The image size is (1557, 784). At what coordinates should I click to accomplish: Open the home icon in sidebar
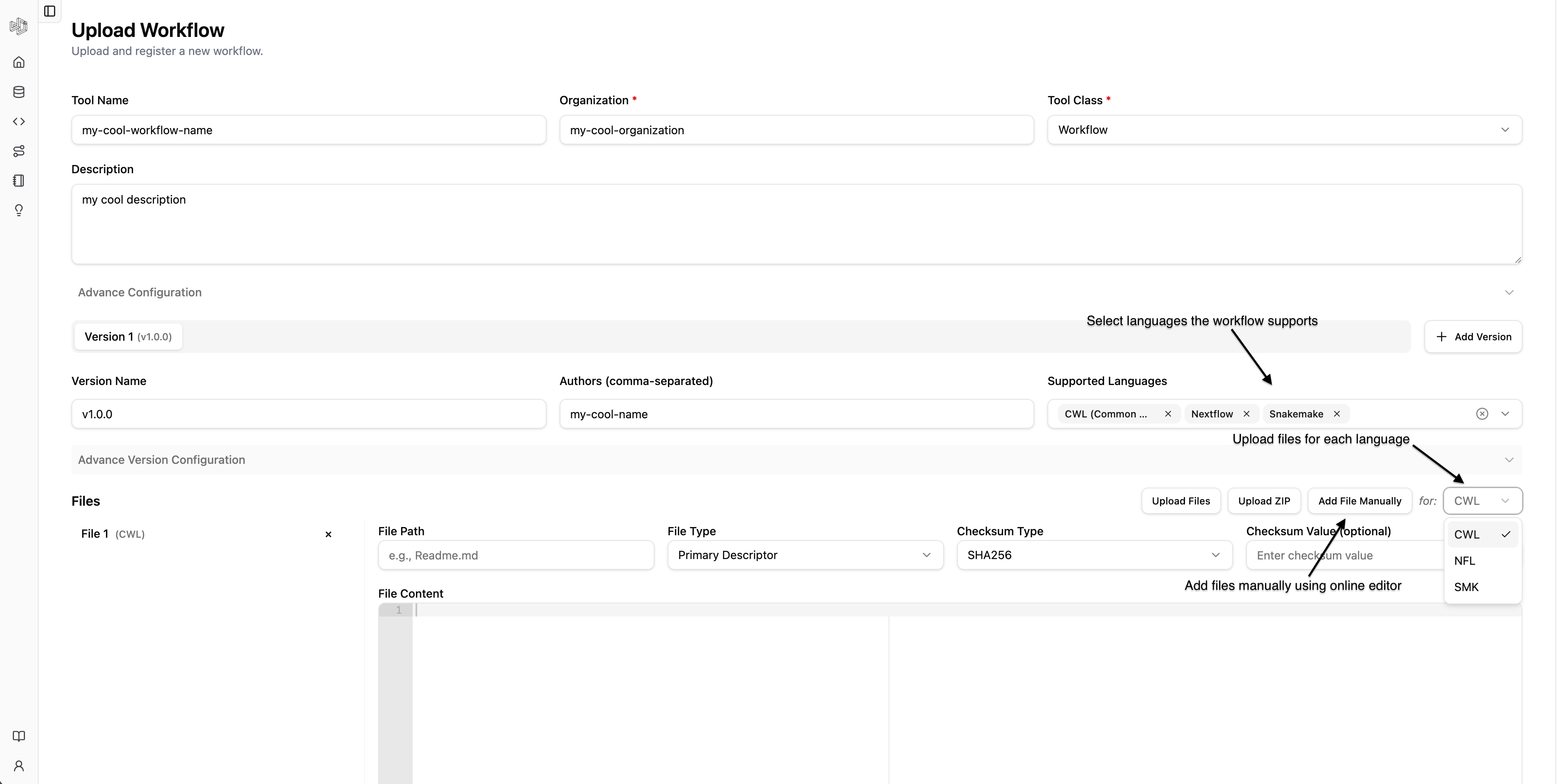tap(19, 62)
